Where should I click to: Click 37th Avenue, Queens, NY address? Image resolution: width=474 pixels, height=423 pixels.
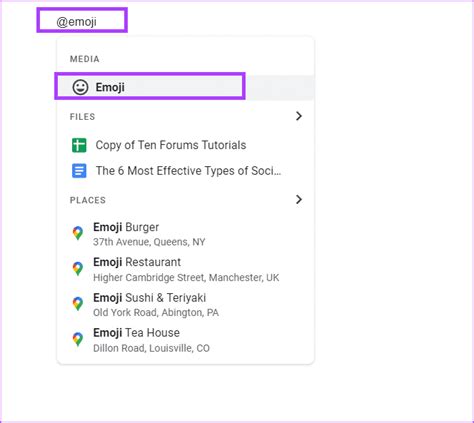coord(149,242)
